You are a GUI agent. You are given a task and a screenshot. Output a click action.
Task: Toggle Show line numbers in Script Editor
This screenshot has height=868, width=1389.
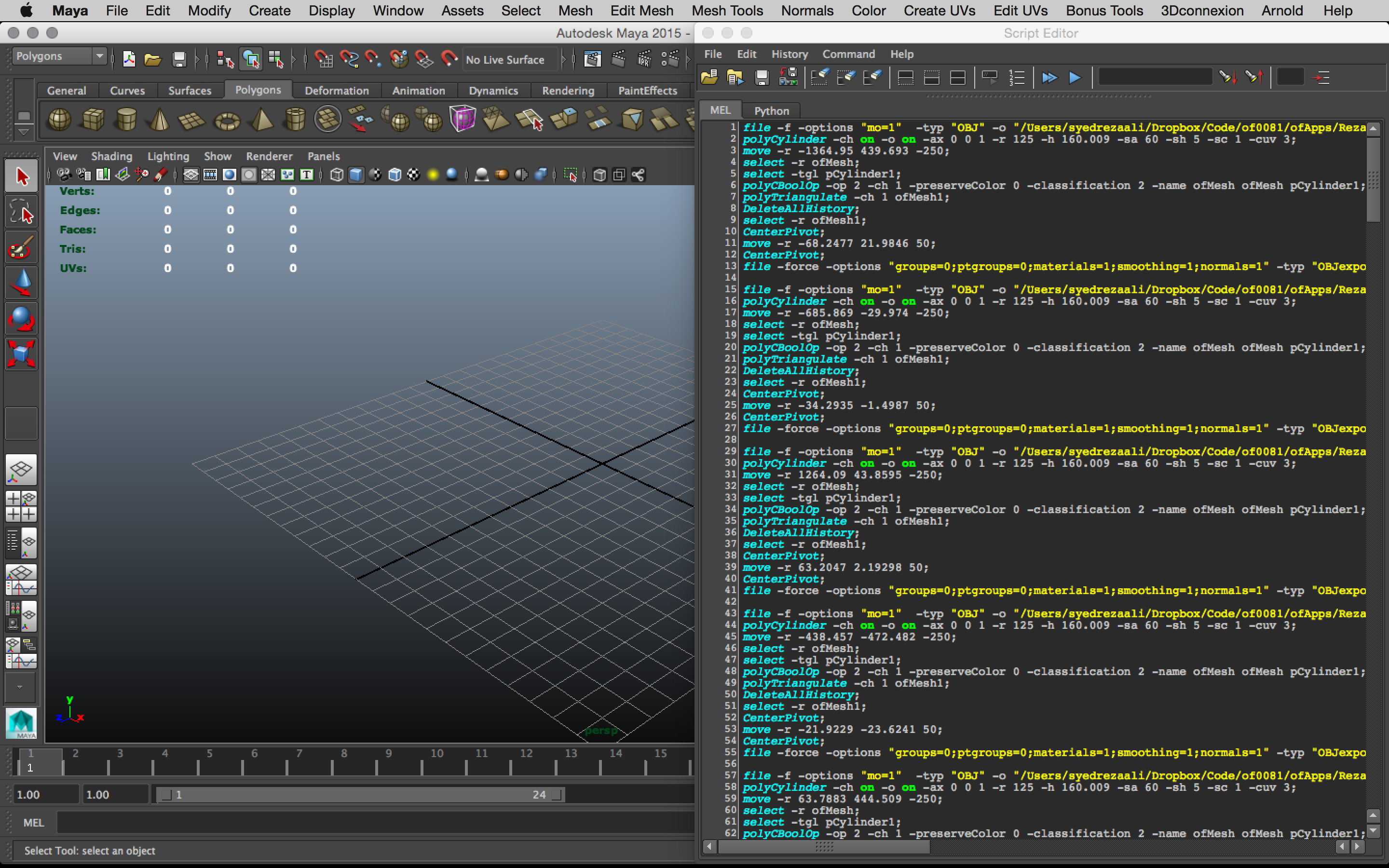(1017, 78)
